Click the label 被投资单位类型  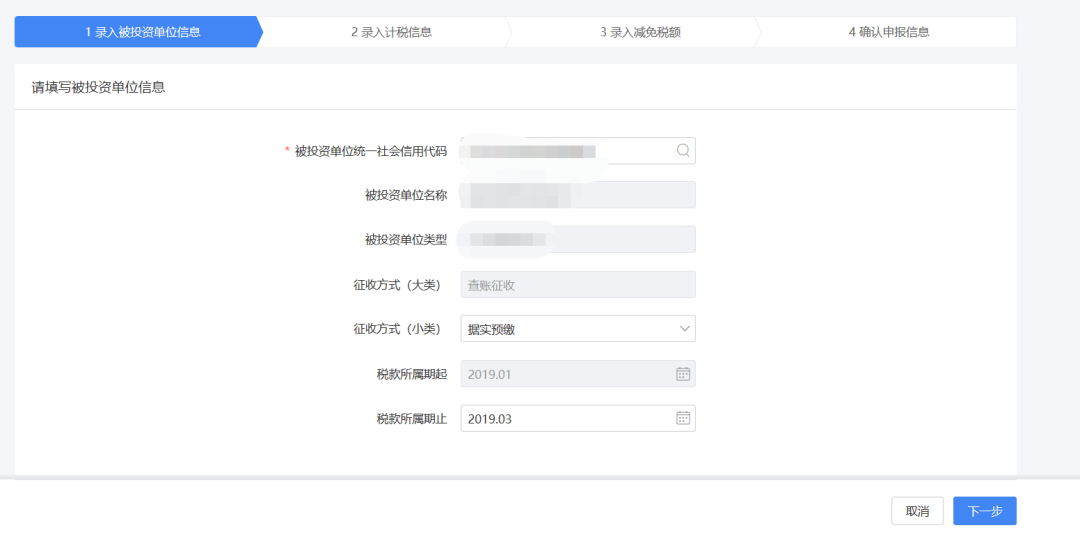(406, 240)
